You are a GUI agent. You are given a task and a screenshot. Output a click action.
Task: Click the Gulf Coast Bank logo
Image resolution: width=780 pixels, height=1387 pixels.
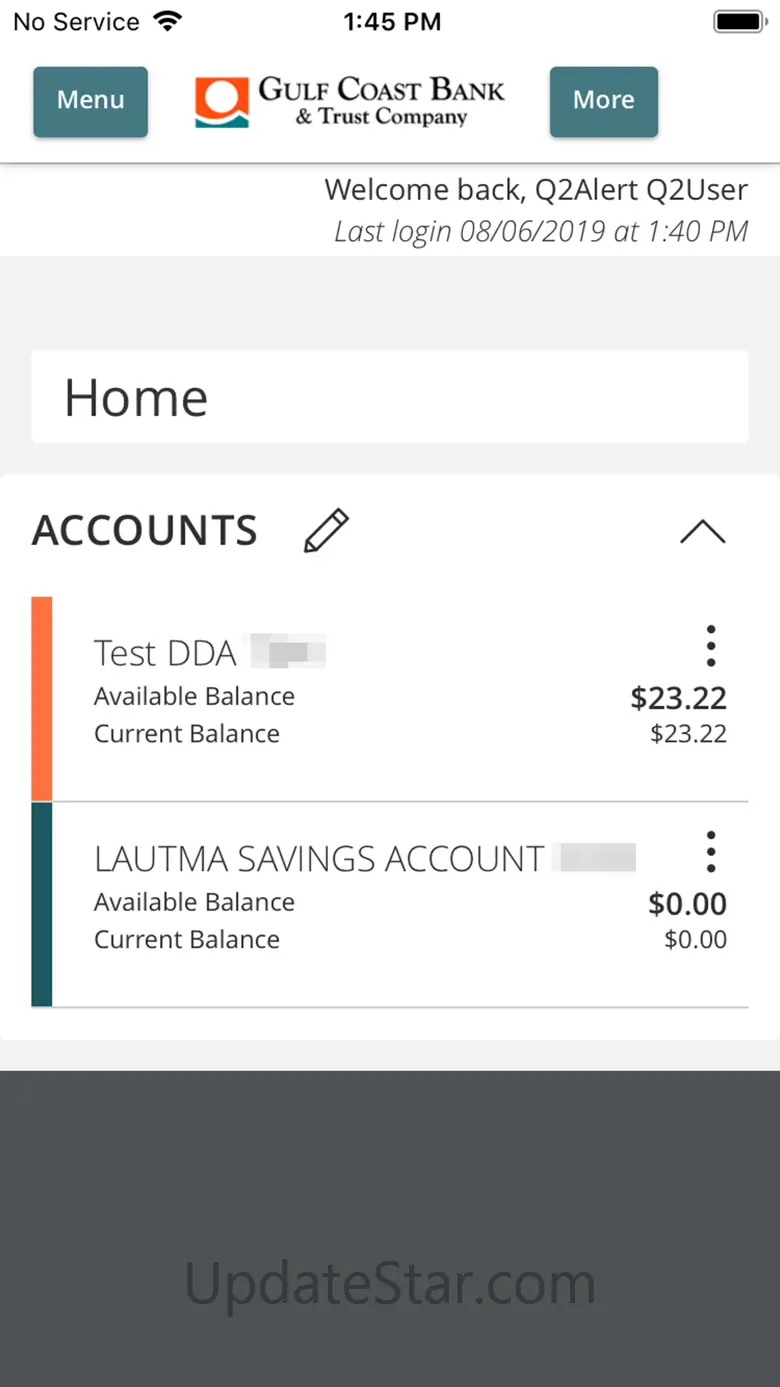click(x=350, y=102)
